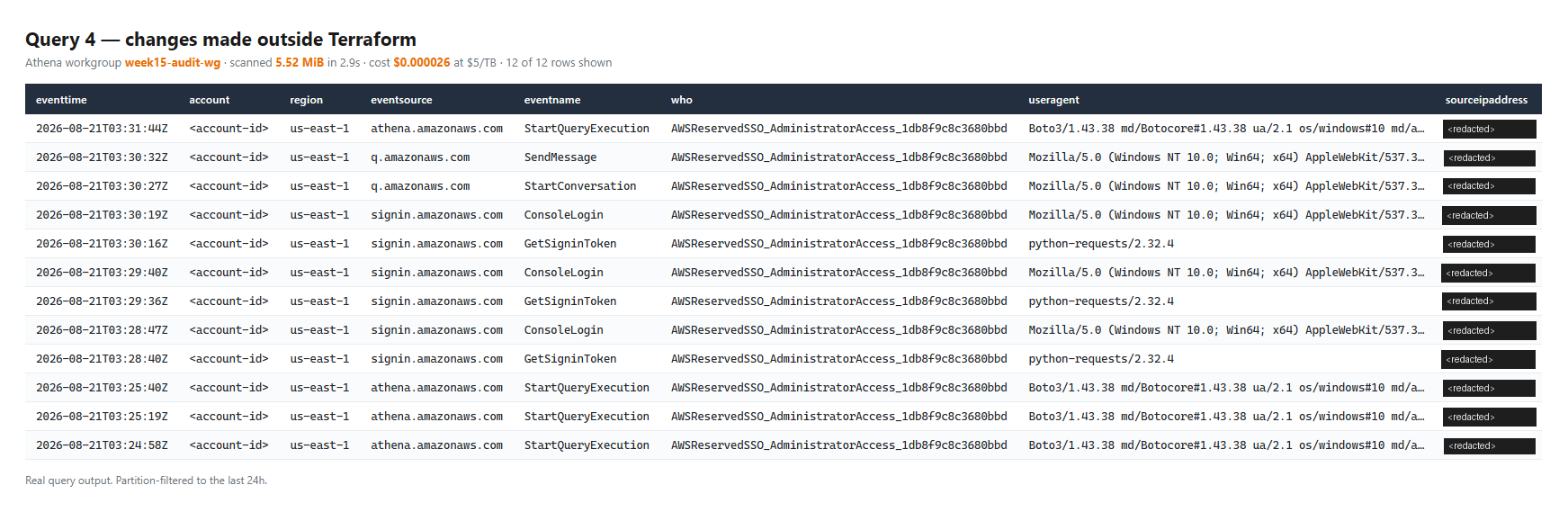1568x512 pixels.
Task: Click StartQueryExecution event in the 03:25:40Z row
Action: click(x=587, y=388)
